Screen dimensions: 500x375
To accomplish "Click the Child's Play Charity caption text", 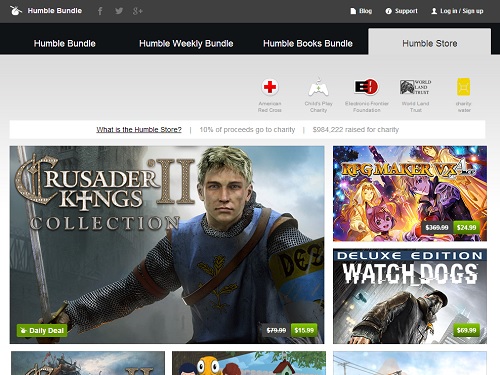I will [x=318, y=107].
